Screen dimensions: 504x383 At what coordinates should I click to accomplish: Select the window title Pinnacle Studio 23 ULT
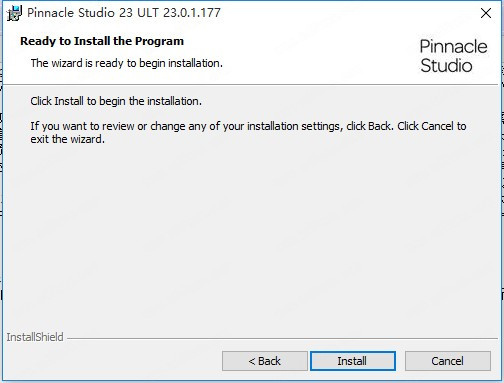[x=92, y=13]
